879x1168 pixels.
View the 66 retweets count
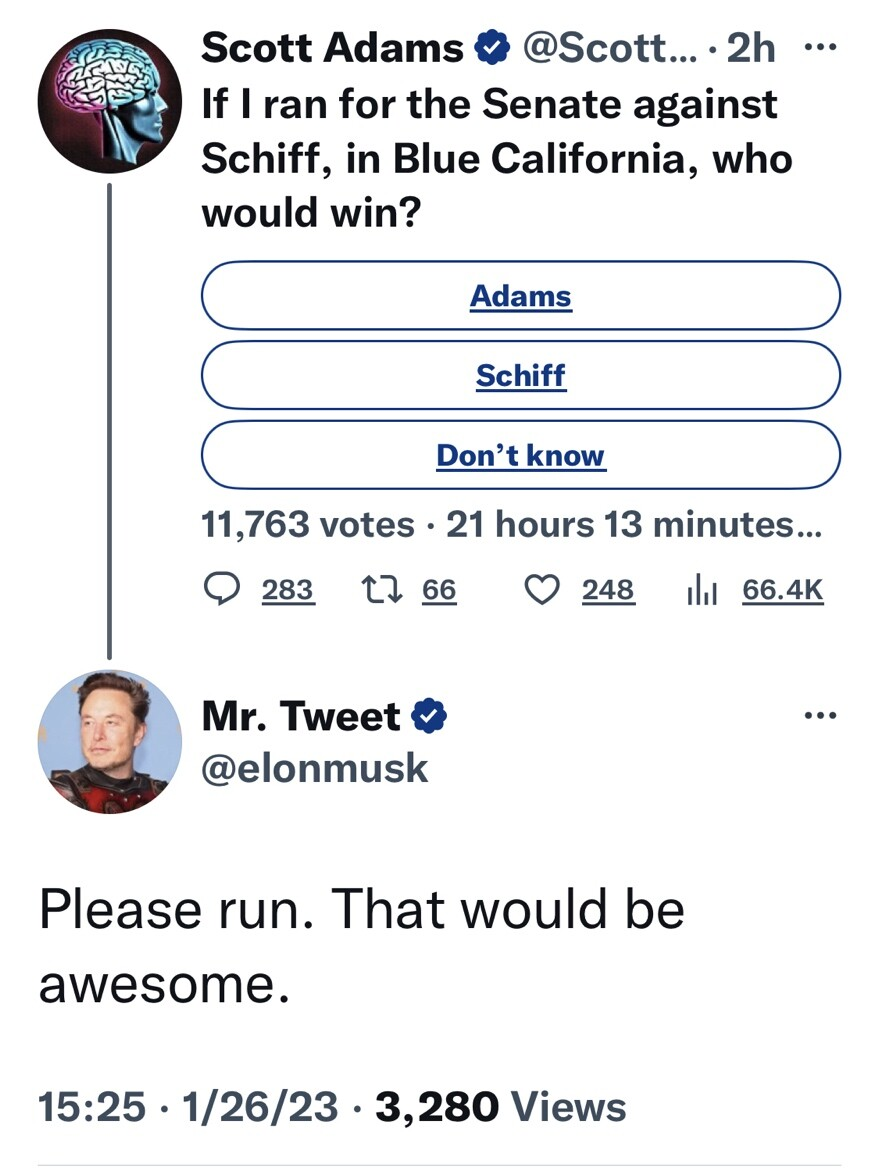[x=438, y=590]
